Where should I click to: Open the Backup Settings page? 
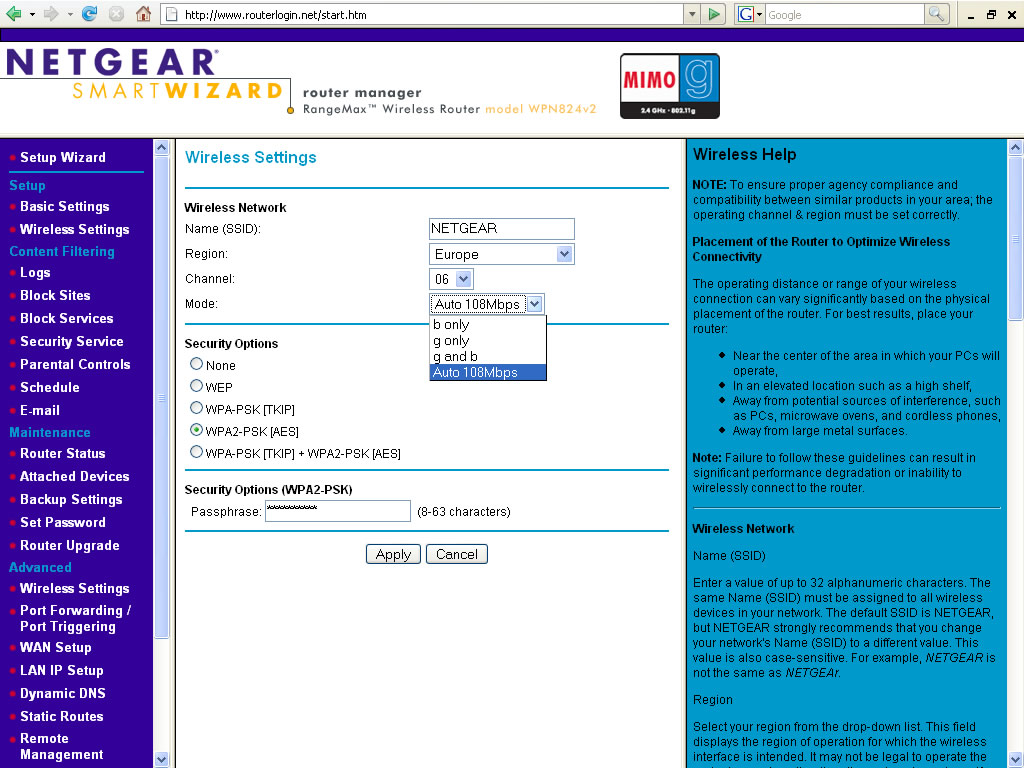tap(71, 500)
